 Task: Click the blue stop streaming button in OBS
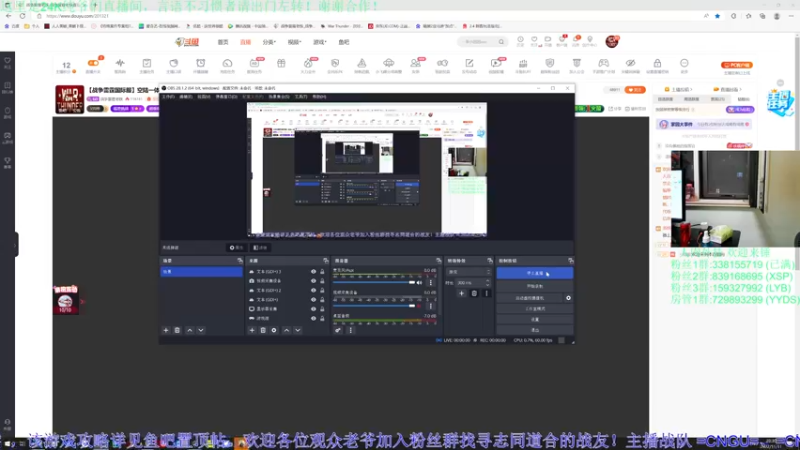point(534,272)
